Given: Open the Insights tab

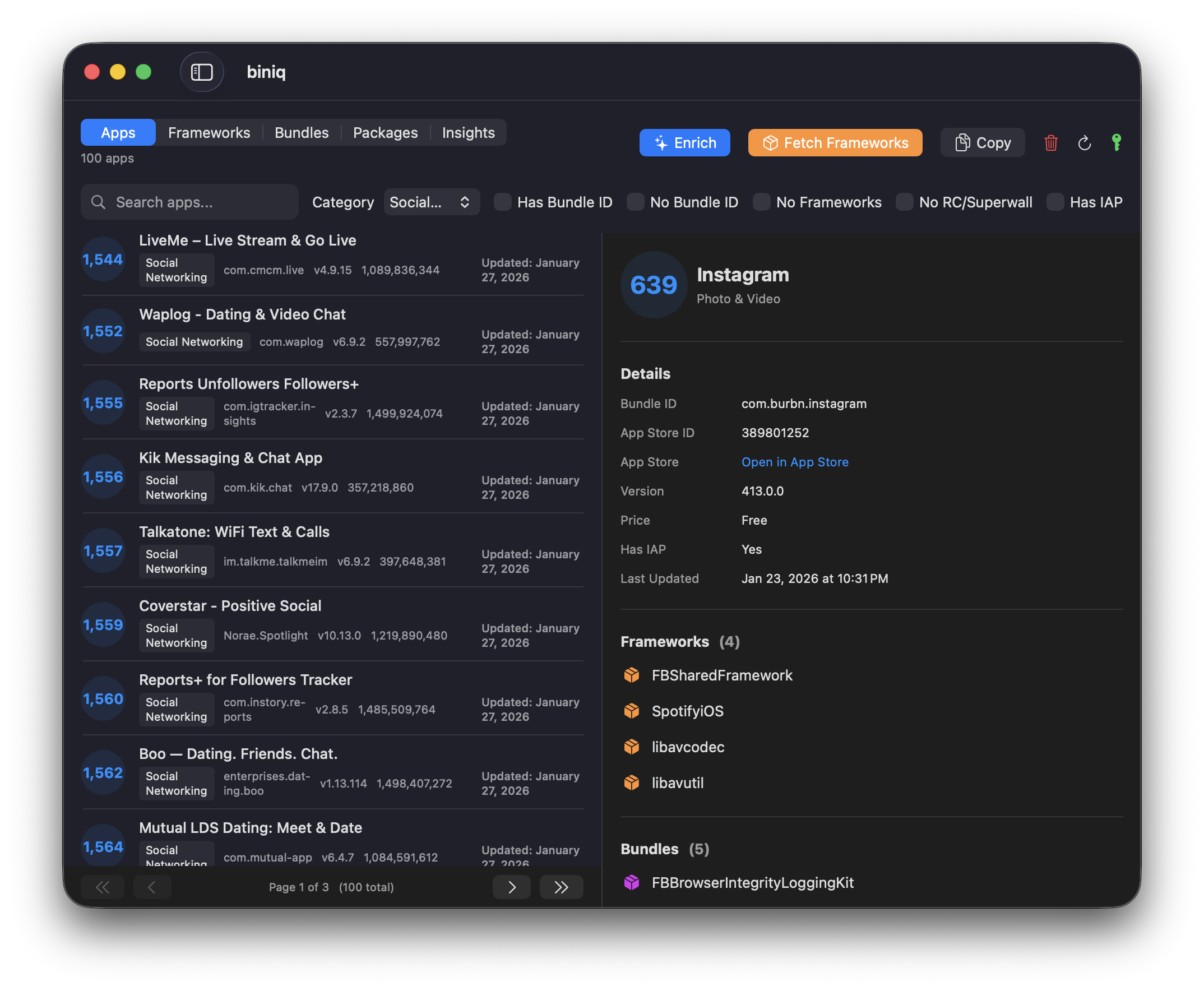Looking at the screenshot, I should click(x=468, y=132).
